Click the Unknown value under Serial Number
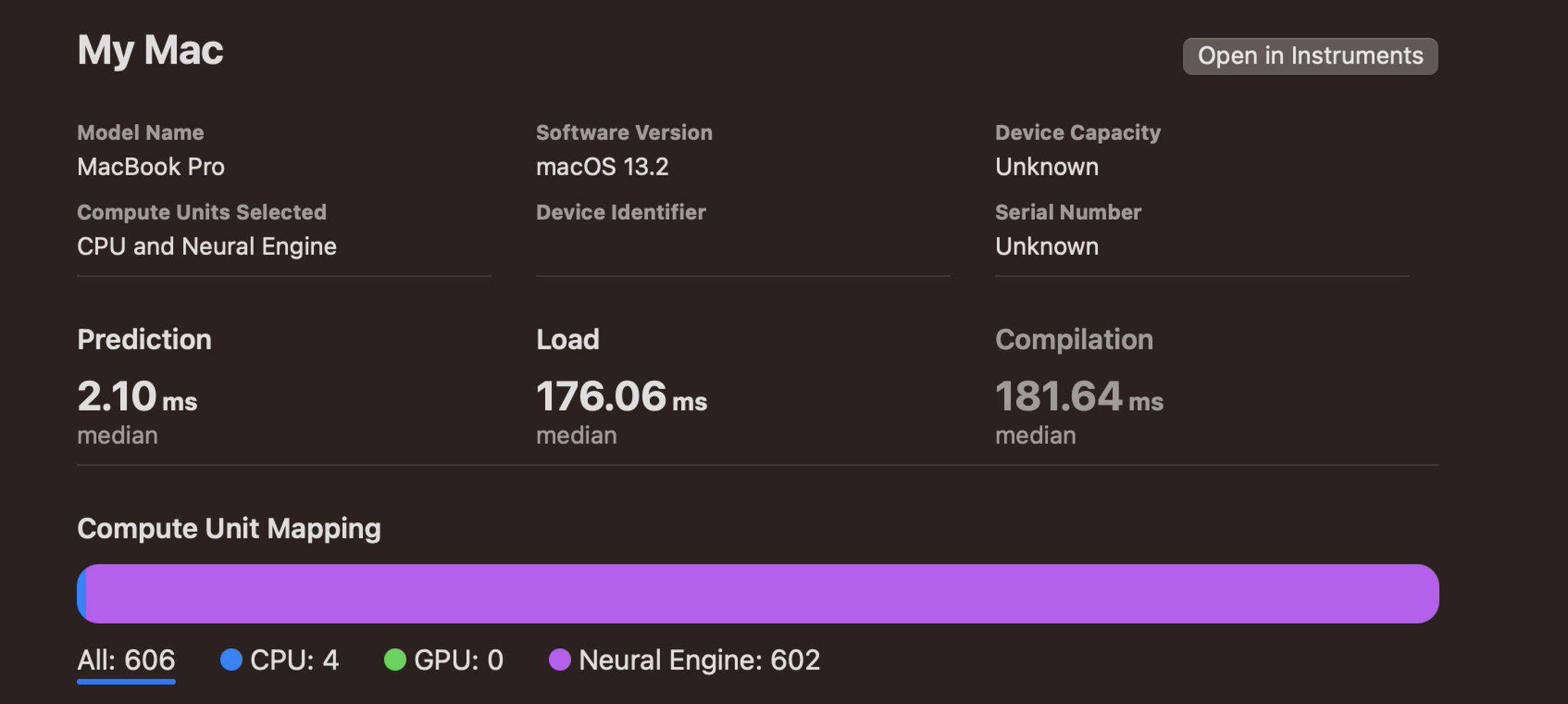The image size is (1568, 704). (x=1047, y=246)
